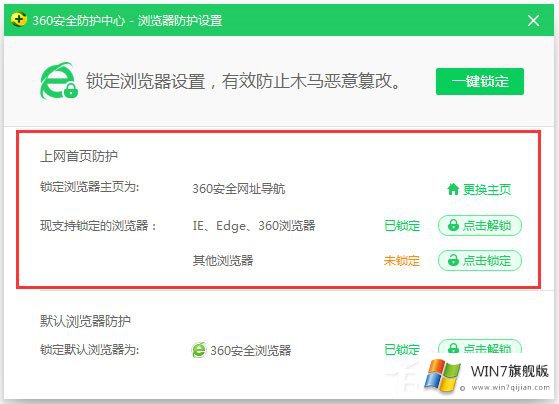Click the 一键锁定 button
559x404 pixels.
coord(480,81)
